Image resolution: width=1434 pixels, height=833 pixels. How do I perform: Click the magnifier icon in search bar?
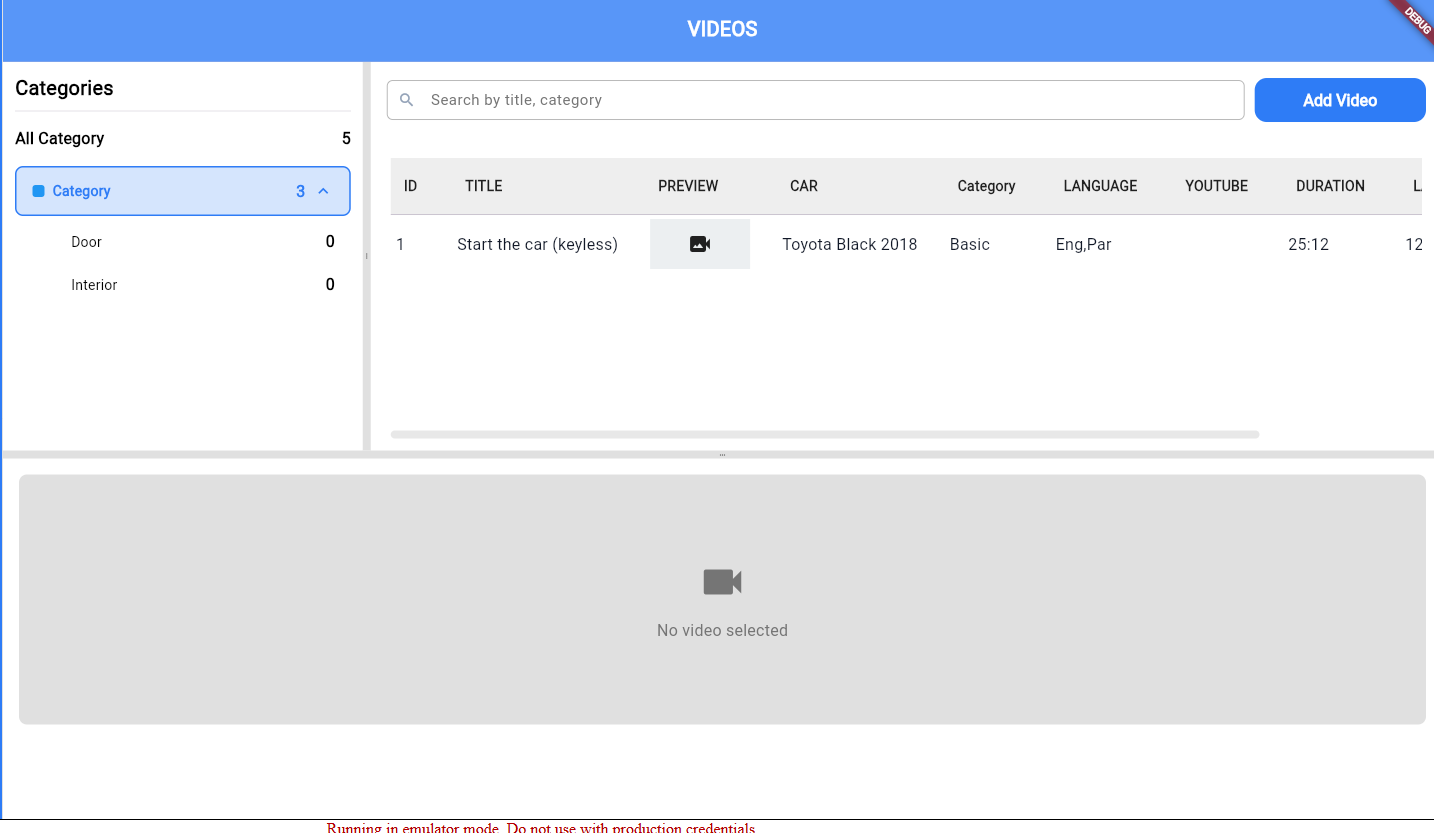pyautogui.click(x=407, y=100)
